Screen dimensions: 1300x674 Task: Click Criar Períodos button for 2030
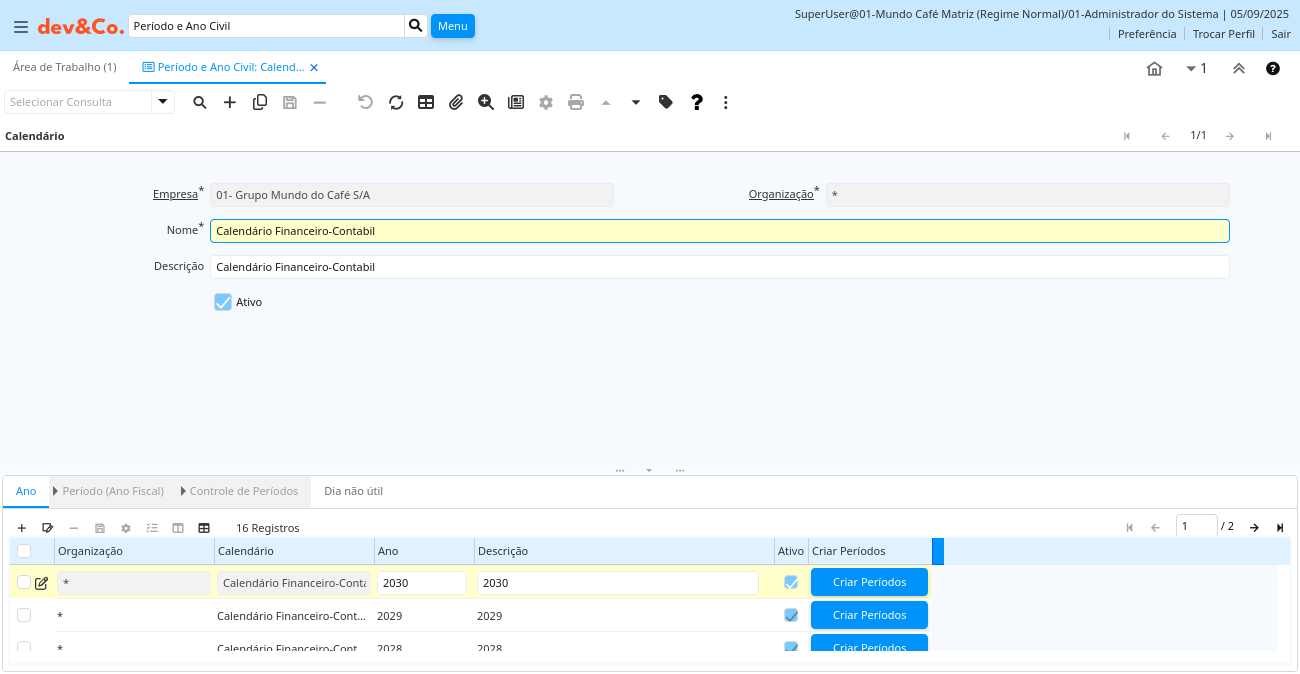pos(869,582)
